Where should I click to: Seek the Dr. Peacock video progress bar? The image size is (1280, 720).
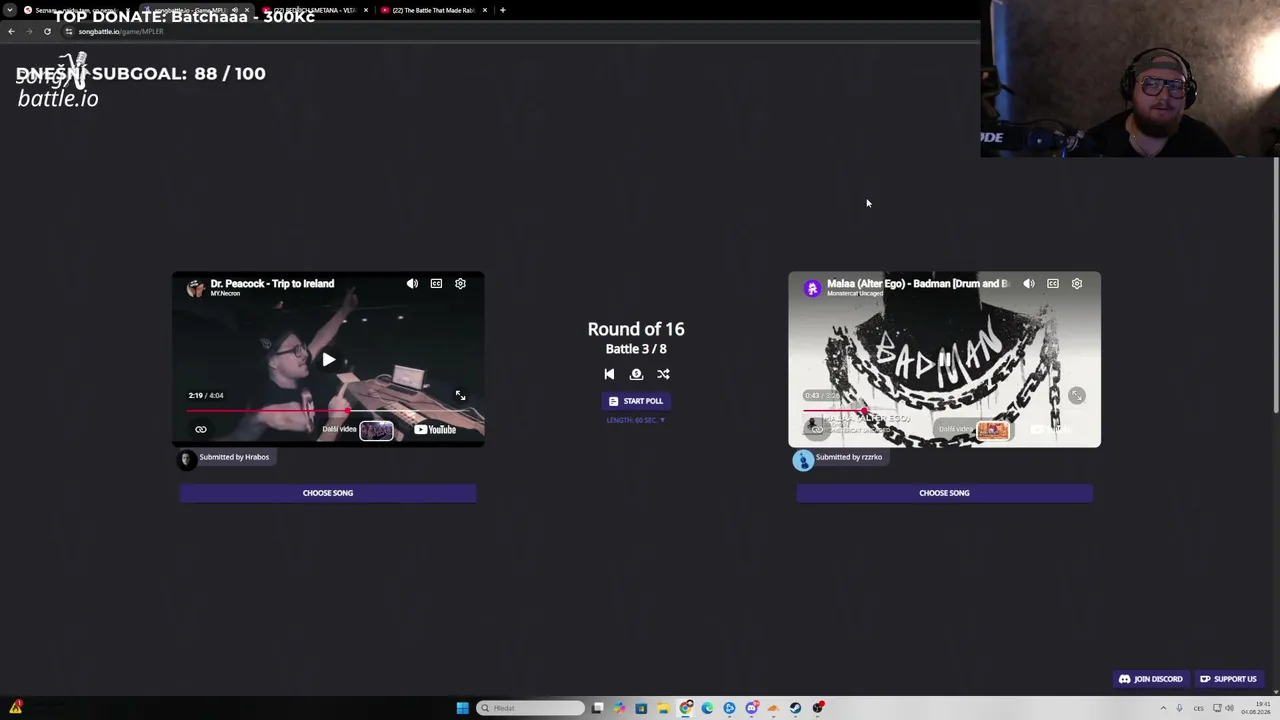point(328,411)
